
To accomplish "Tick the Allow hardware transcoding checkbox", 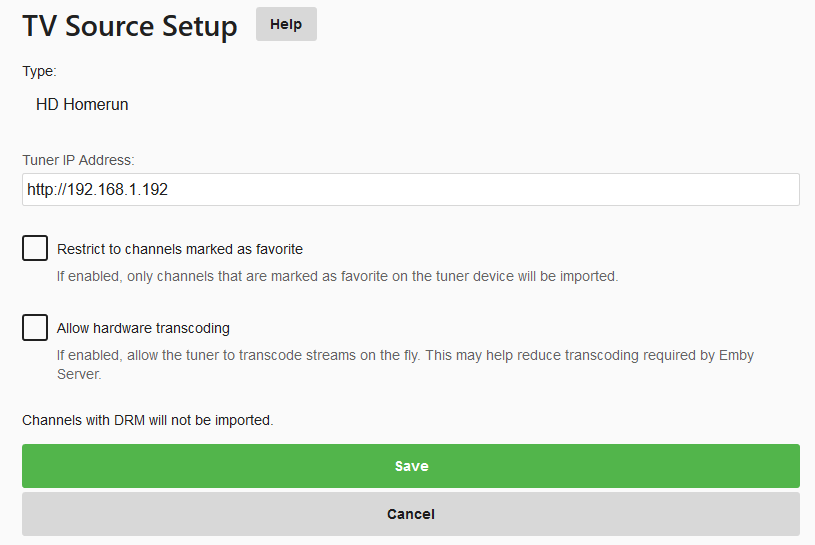I will [x=35, y=327].
